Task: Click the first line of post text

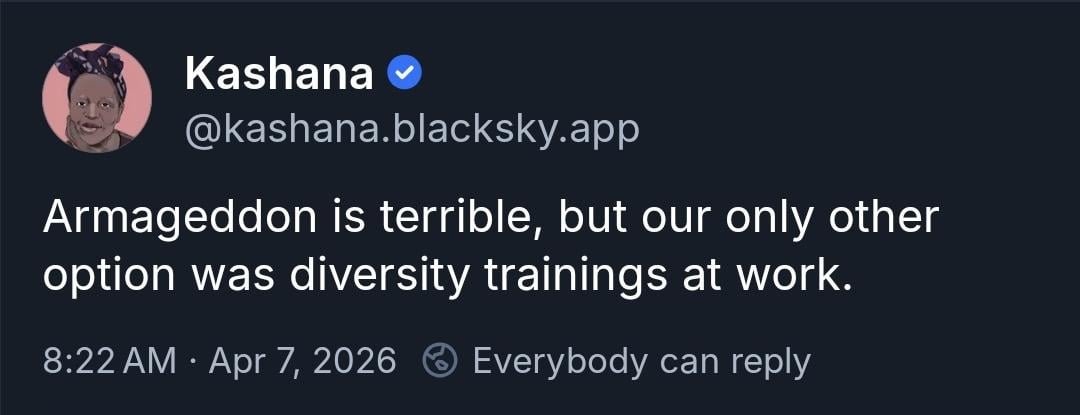Action: [490, 220]
